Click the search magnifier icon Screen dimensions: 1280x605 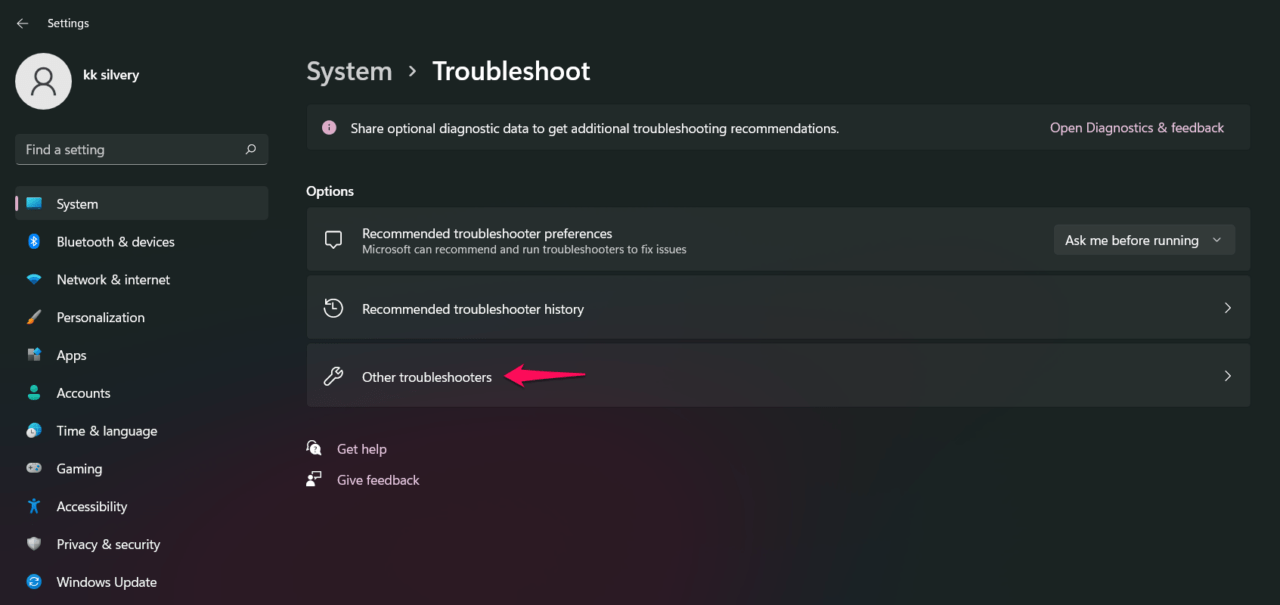tap(251, 150)
